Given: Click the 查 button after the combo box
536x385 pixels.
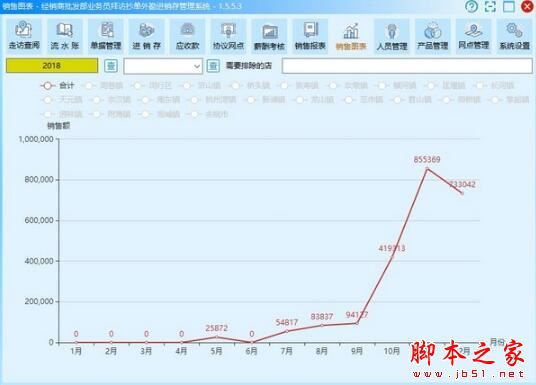Looking at the screenshot, I should click(213, 66).
